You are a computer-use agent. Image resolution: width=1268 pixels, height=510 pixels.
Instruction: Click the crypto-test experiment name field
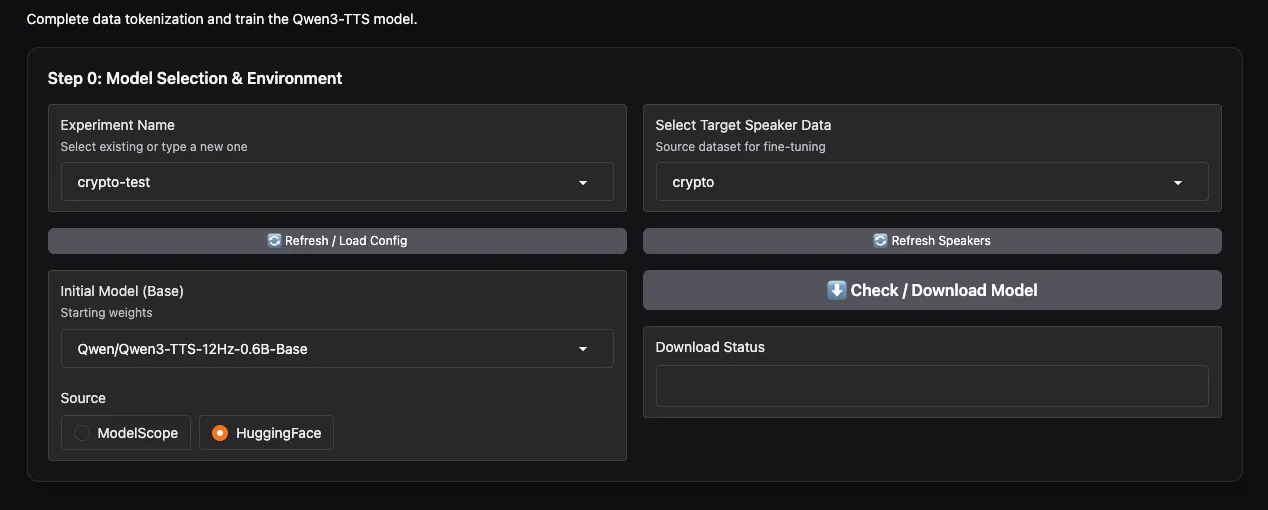pos(300,183)
